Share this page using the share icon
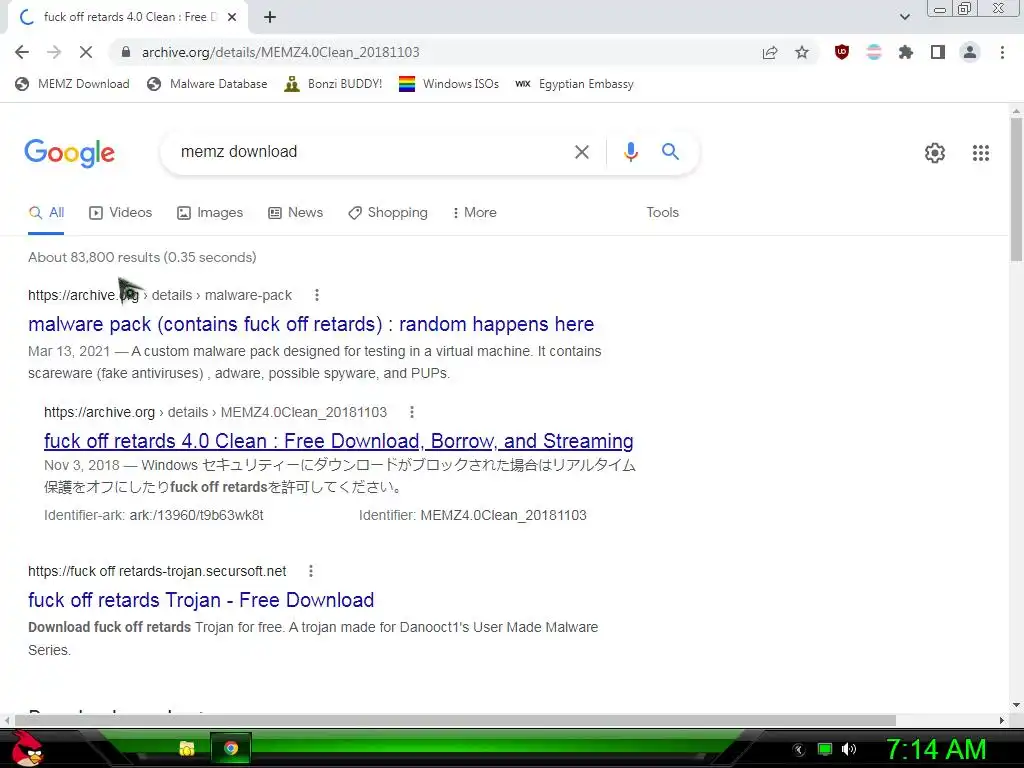This screenshot has width=1024, height=768. click(770, 52)
